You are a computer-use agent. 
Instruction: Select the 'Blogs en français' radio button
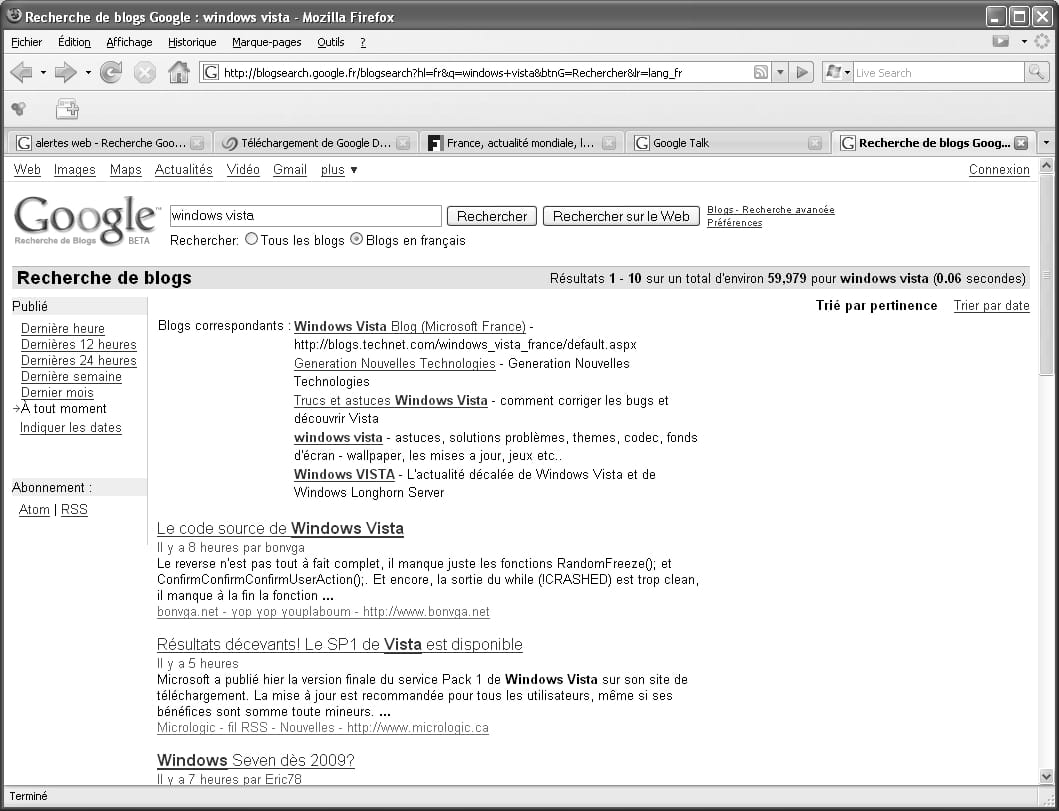coord(357,239)
